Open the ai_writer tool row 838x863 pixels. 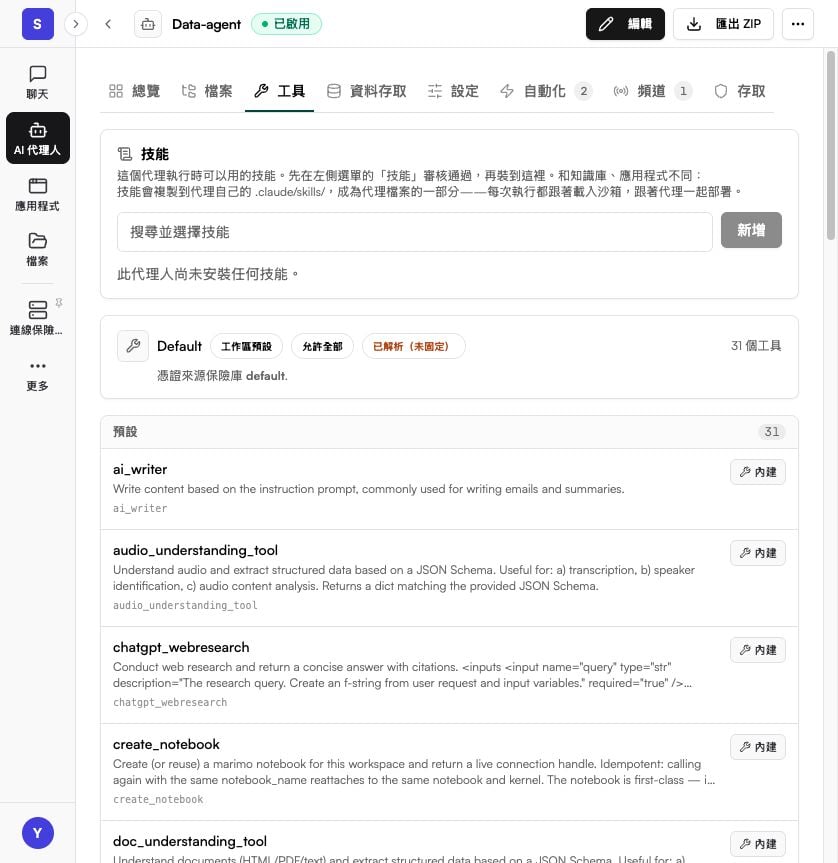pos(449,489)
